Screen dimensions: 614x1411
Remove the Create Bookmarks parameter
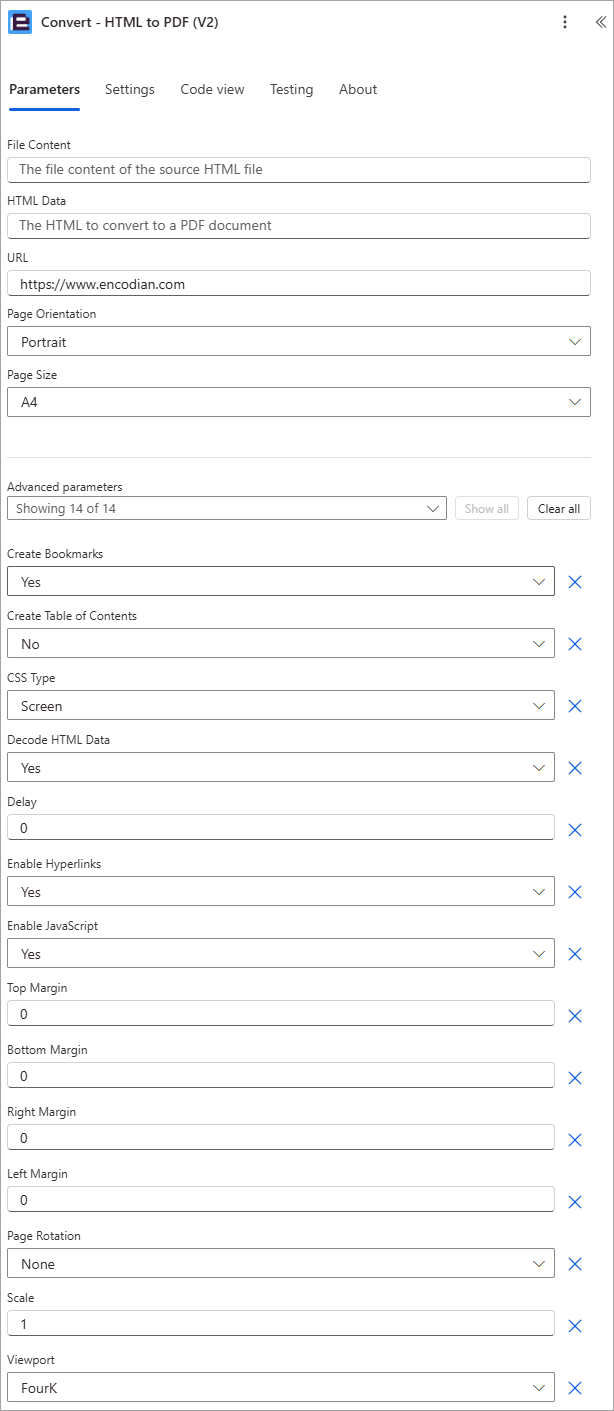tap(575, 582)
